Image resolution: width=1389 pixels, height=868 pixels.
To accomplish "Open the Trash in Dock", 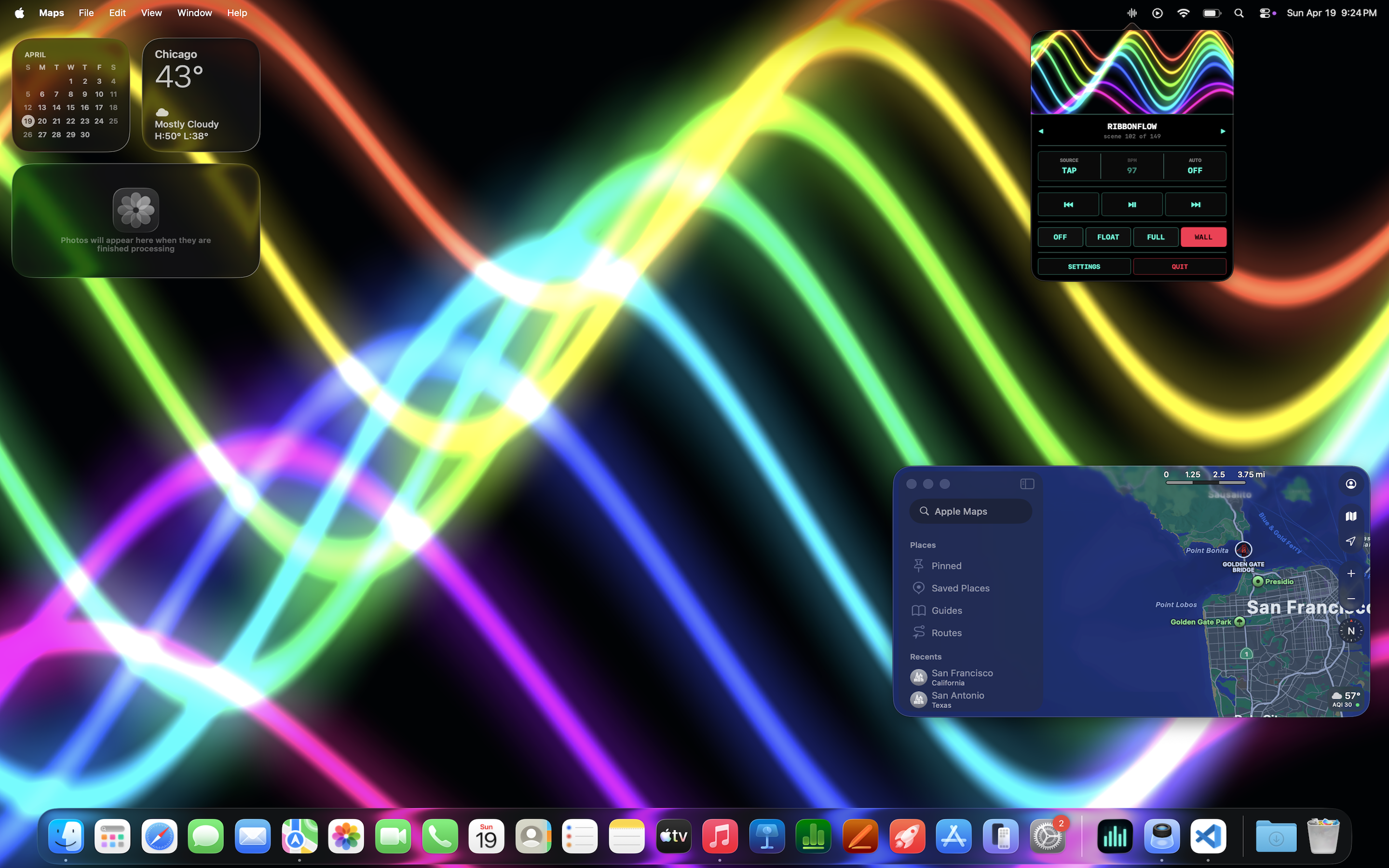I will click(x=1323, y=837).
